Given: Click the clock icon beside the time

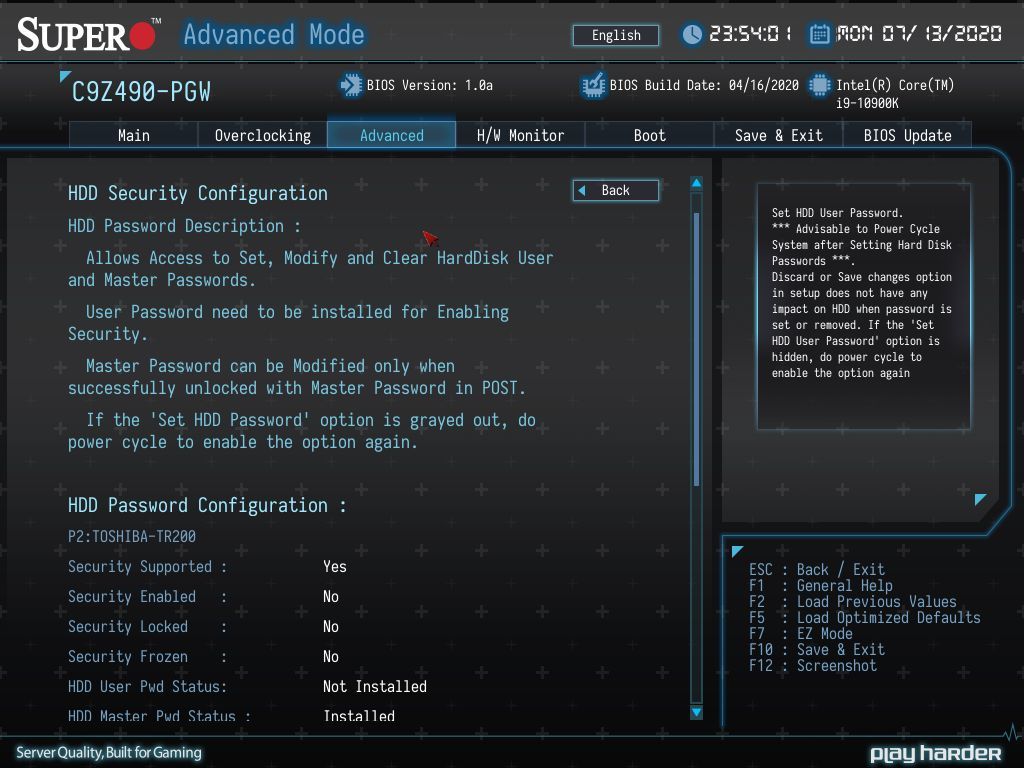Looking at the screenshot, I should (692, 34).
